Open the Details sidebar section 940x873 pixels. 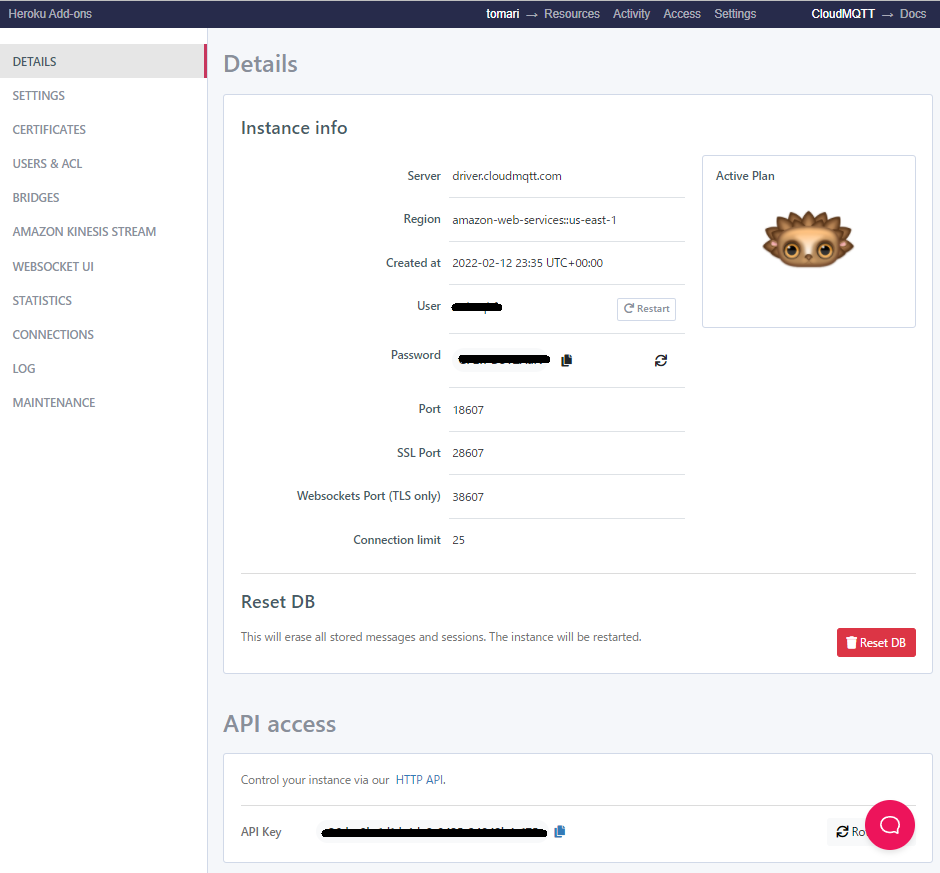click(103, 61)
